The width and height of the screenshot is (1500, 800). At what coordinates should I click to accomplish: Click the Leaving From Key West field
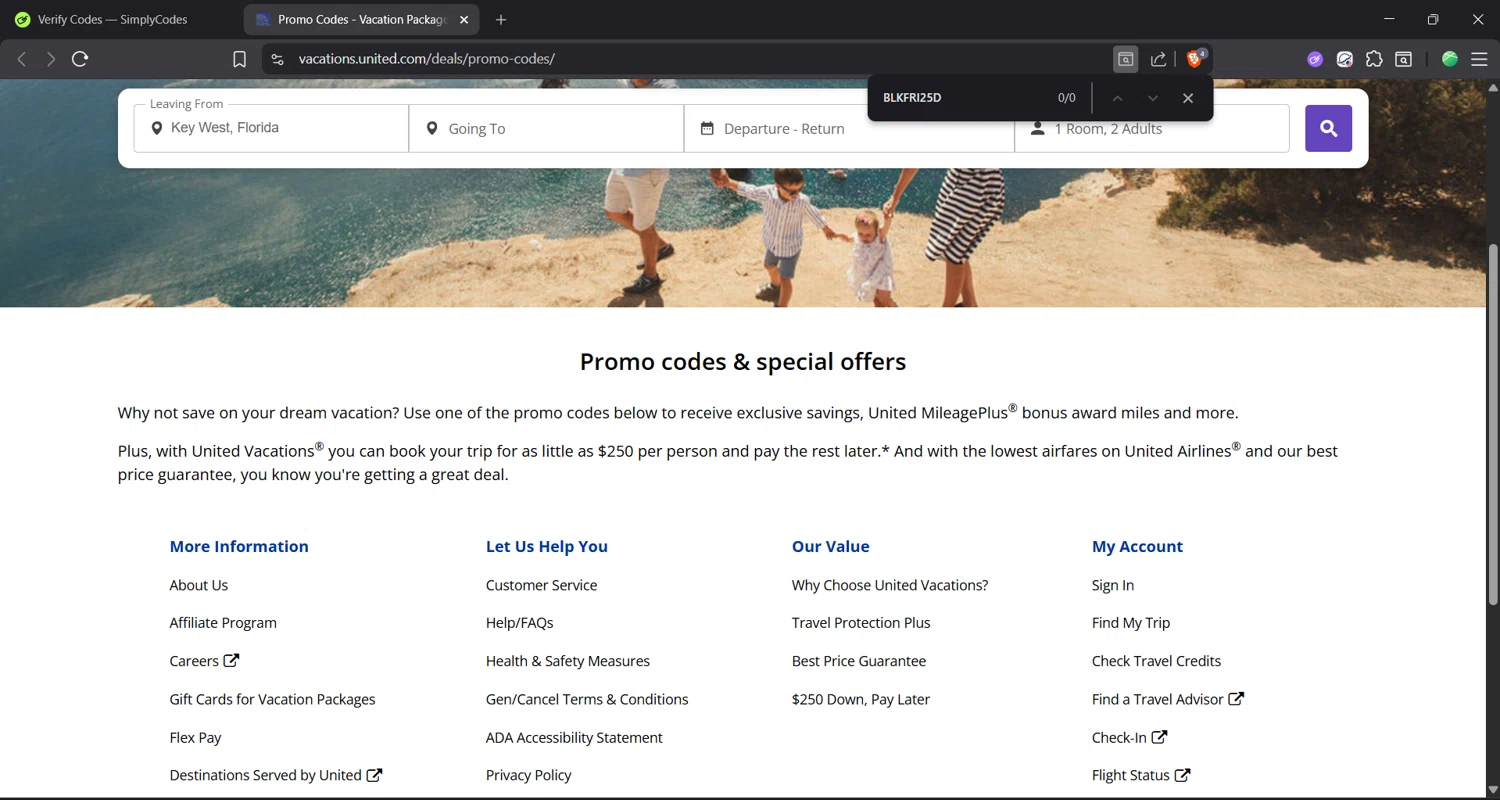click(271, 128)
